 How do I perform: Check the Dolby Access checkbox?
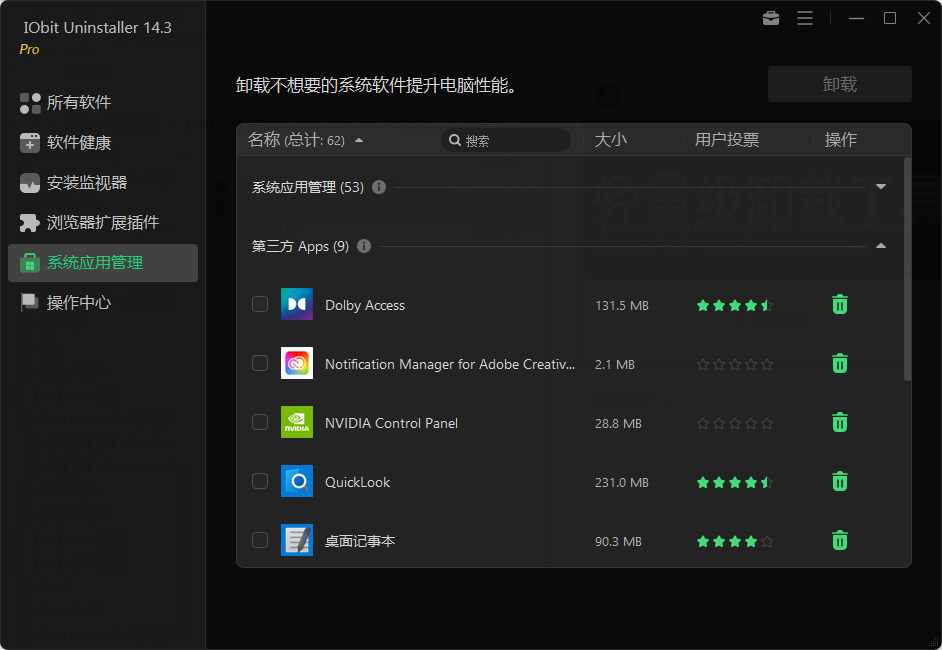coord(260,304)
